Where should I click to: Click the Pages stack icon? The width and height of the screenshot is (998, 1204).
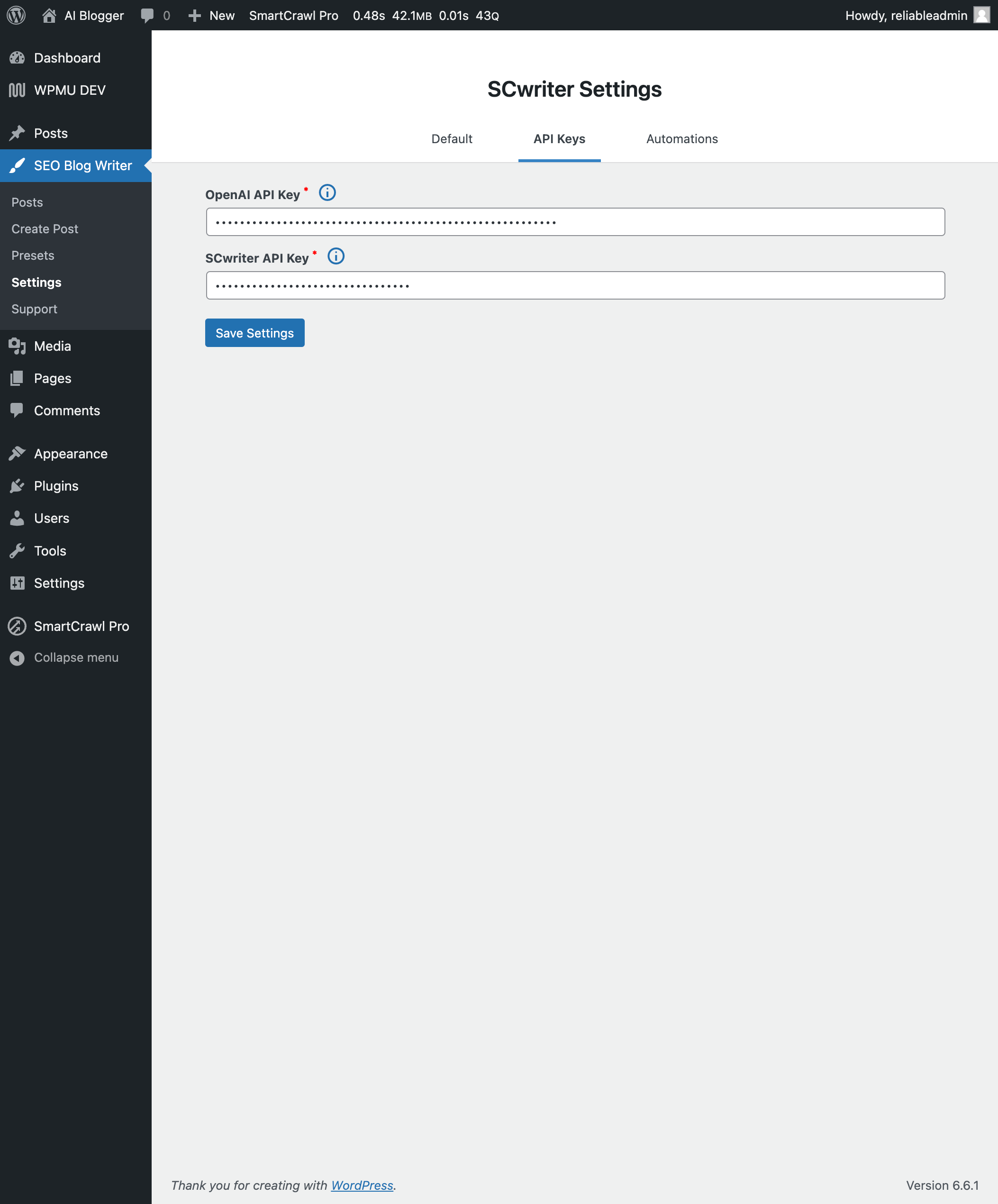pos(17,378)
